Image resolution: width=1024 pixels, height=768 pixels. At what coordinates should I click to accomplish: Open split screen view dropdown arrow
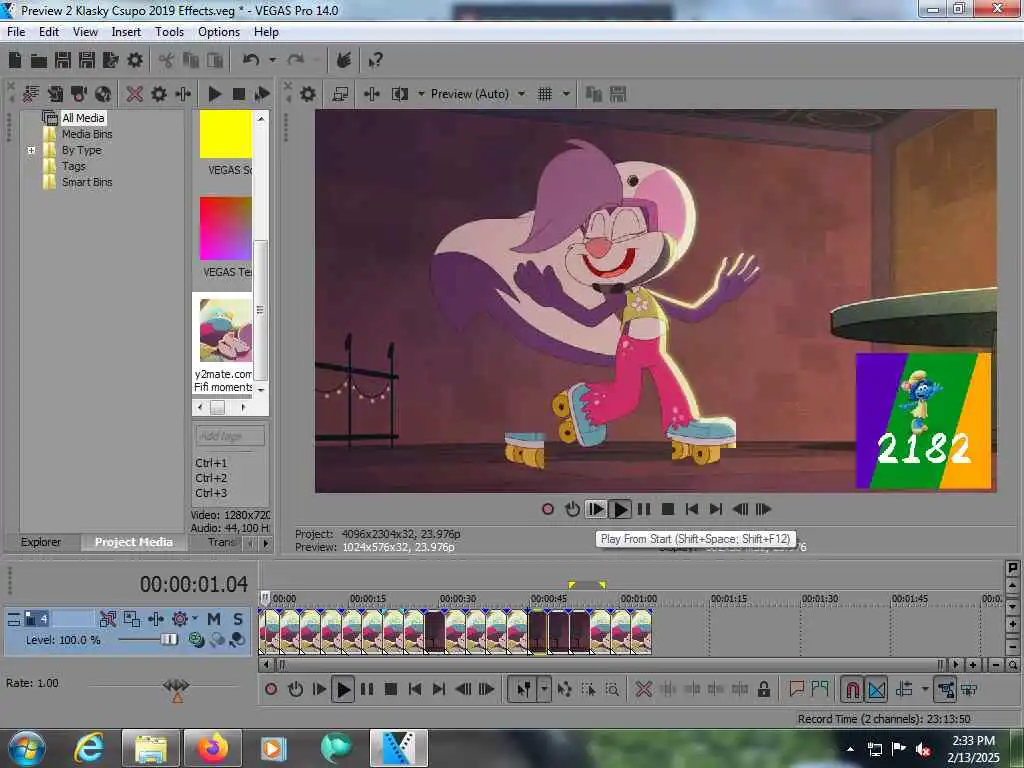point(421,95)
